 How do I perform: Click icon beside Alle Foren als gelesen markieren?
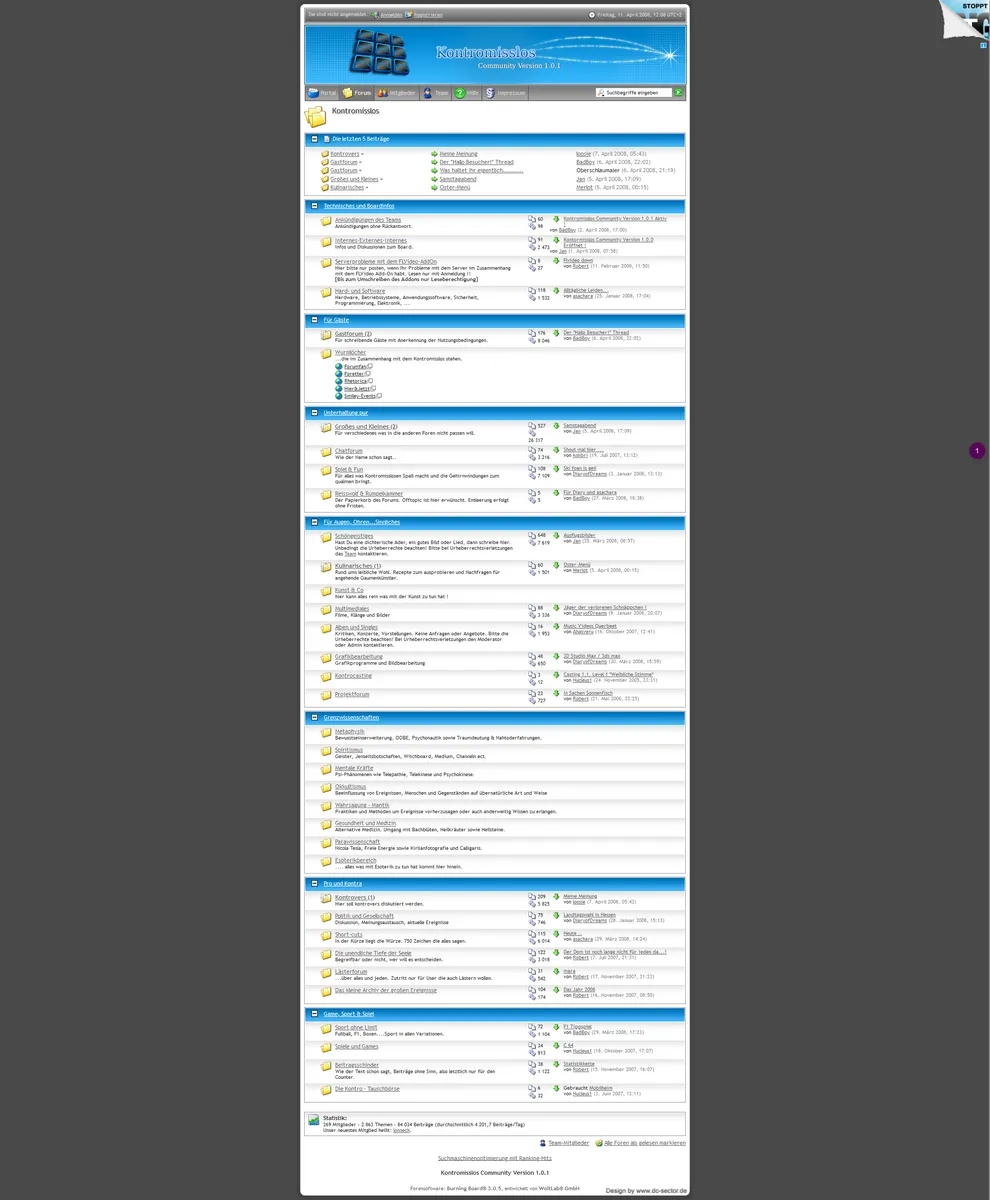(599, 1143)
